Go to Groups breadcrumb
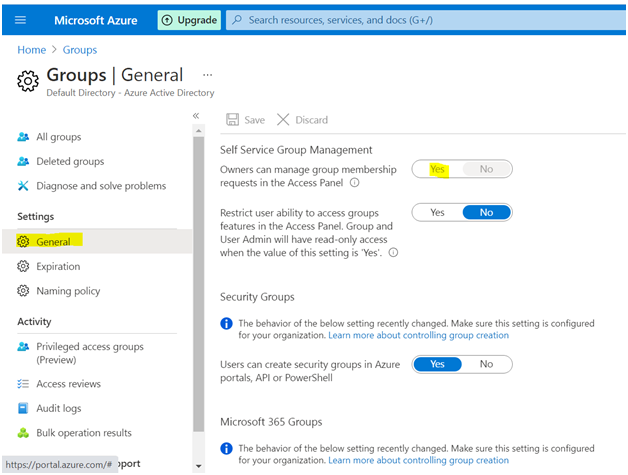This screenshot has height=475, width=628. tap(80, 50)
